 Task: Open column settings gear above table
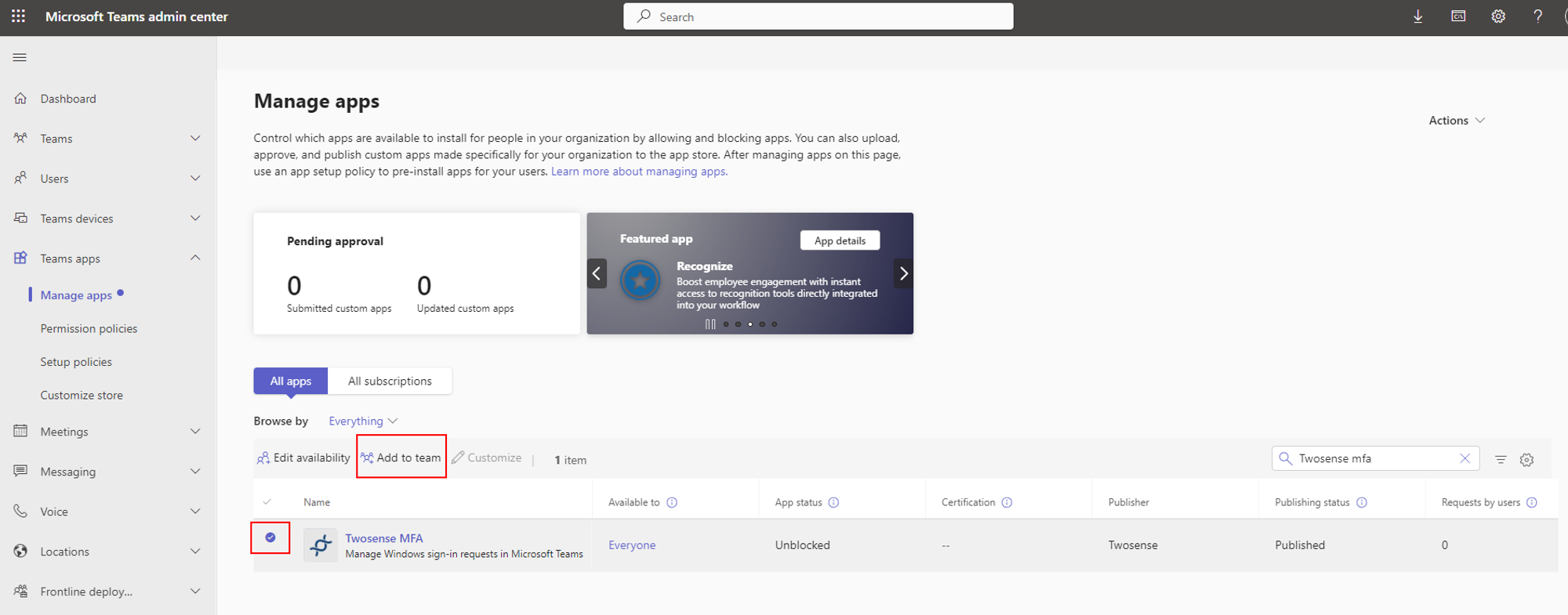pos(1526,460)
